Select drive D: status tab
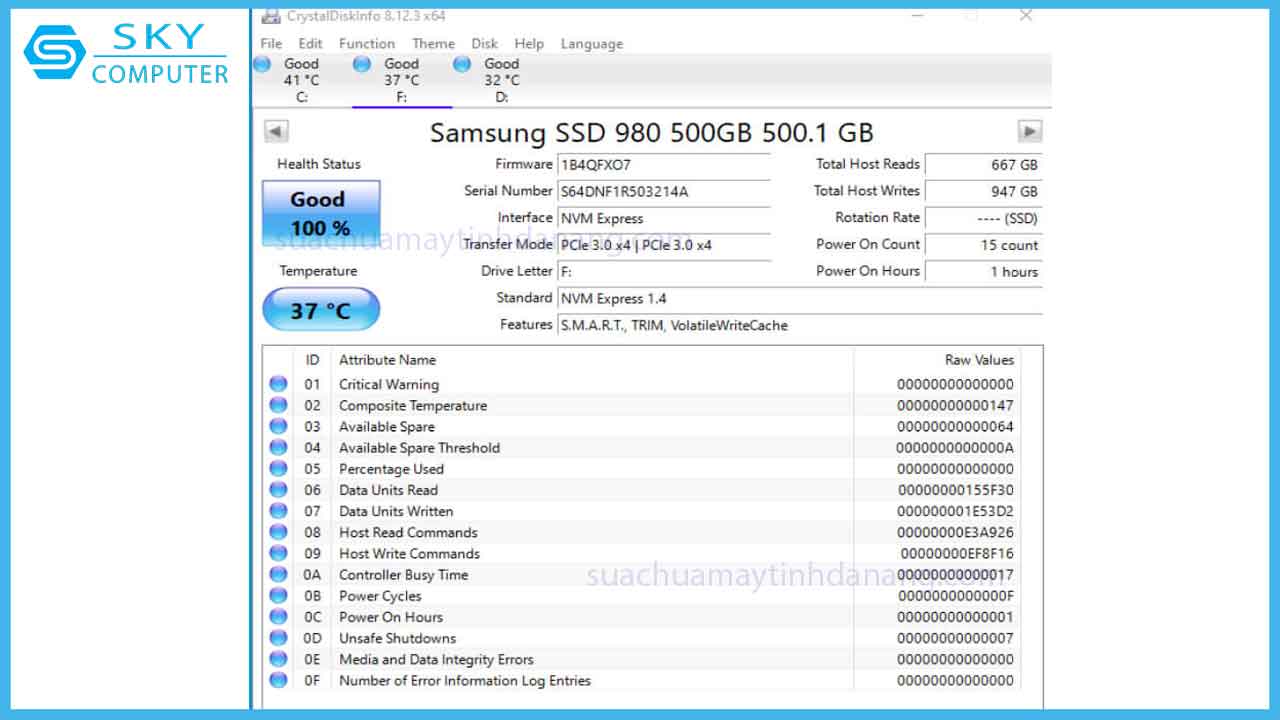 click(501, 80)
